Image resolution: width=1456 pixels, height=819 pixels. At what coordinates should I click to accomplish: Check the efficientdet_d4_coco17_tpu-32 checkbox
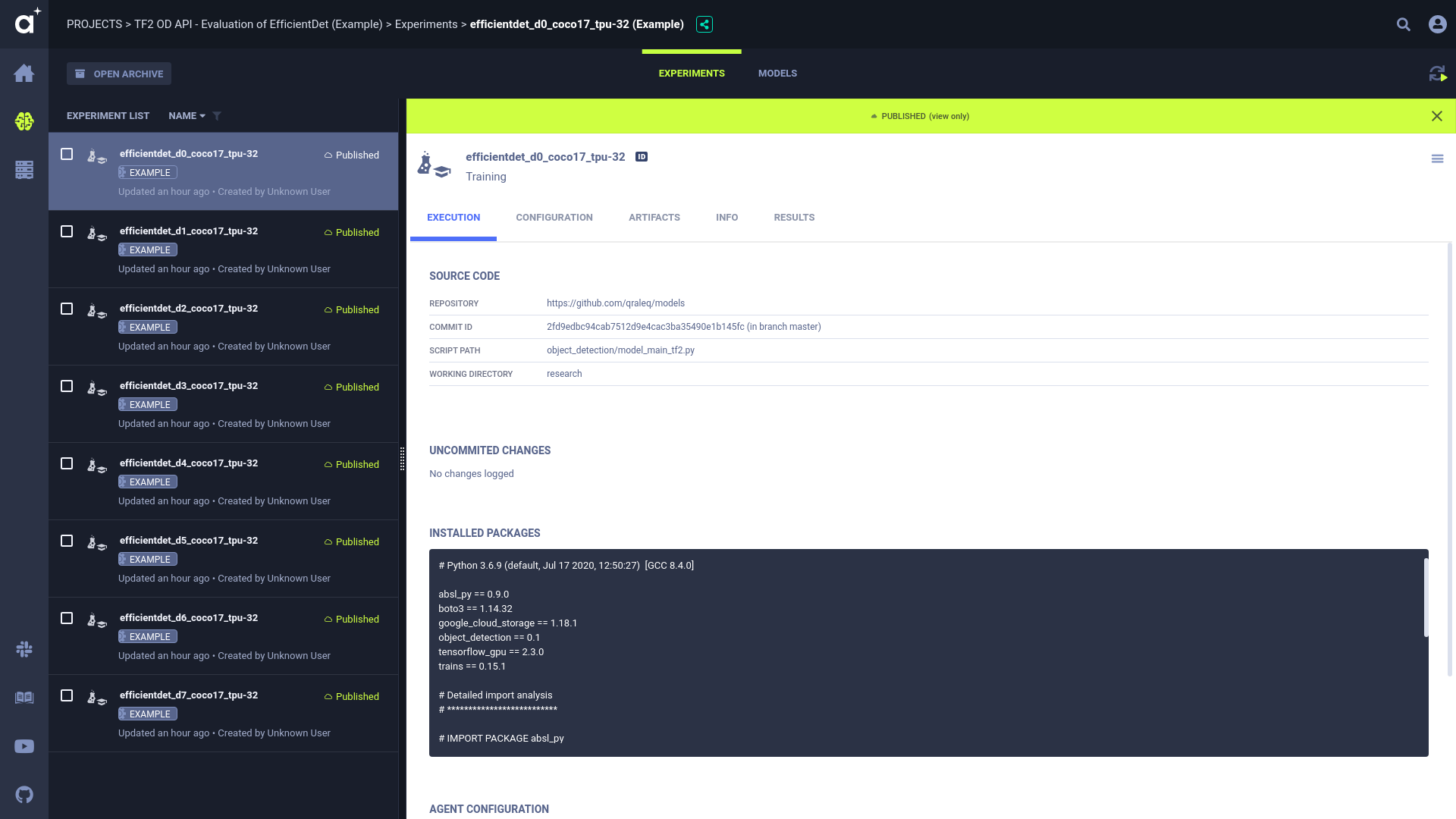coord(67,463)
